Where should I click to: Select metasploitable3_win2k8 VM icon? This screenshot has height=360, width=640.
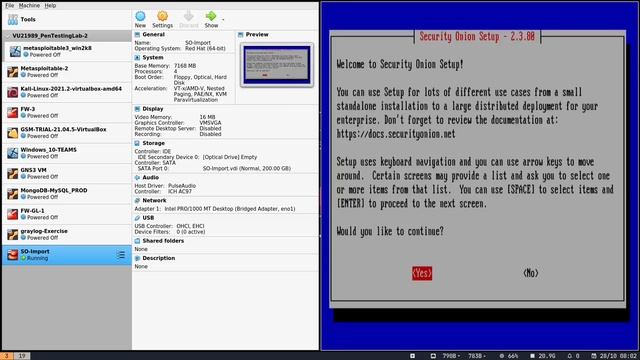point(16,51)
